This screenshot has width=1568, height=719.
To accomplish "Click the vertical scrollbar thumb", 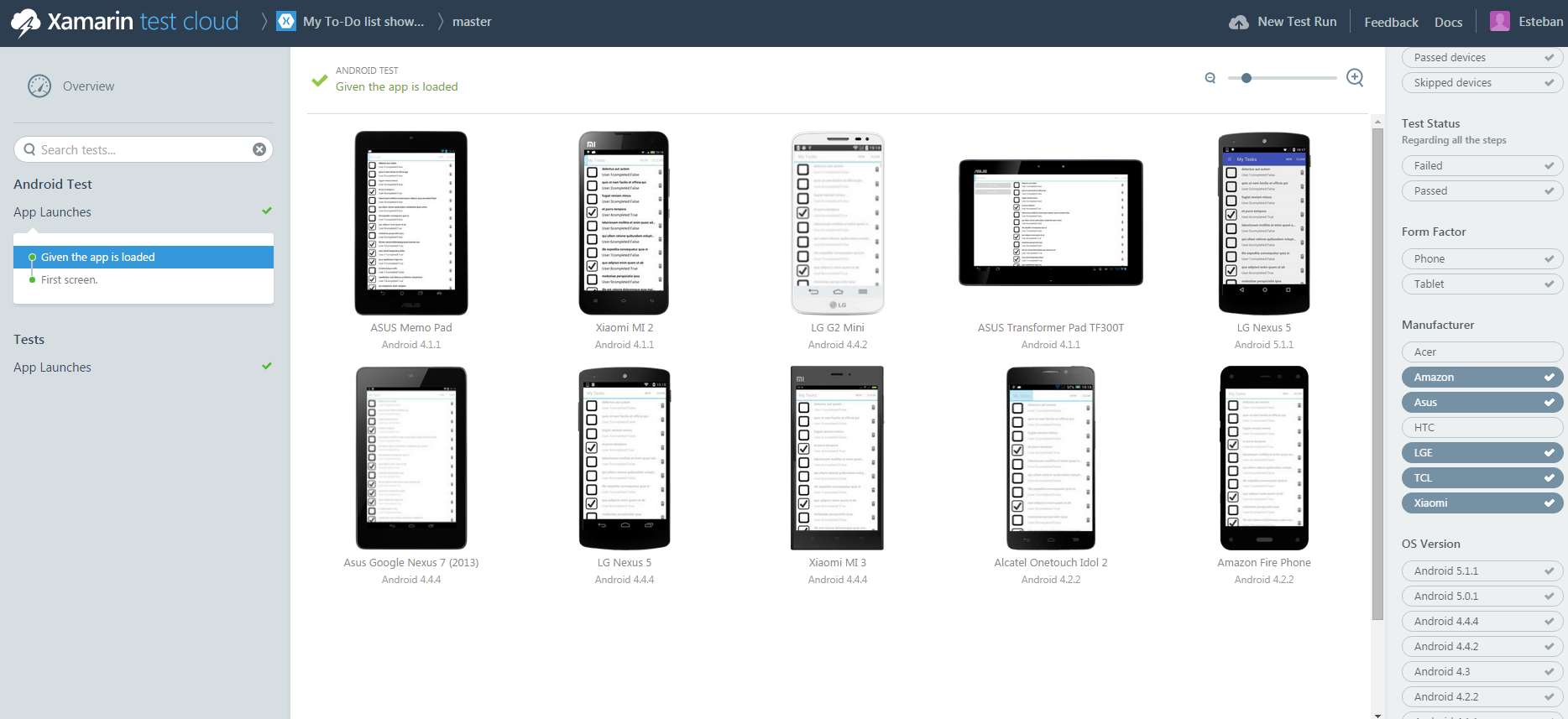I will click(1377, 374).
